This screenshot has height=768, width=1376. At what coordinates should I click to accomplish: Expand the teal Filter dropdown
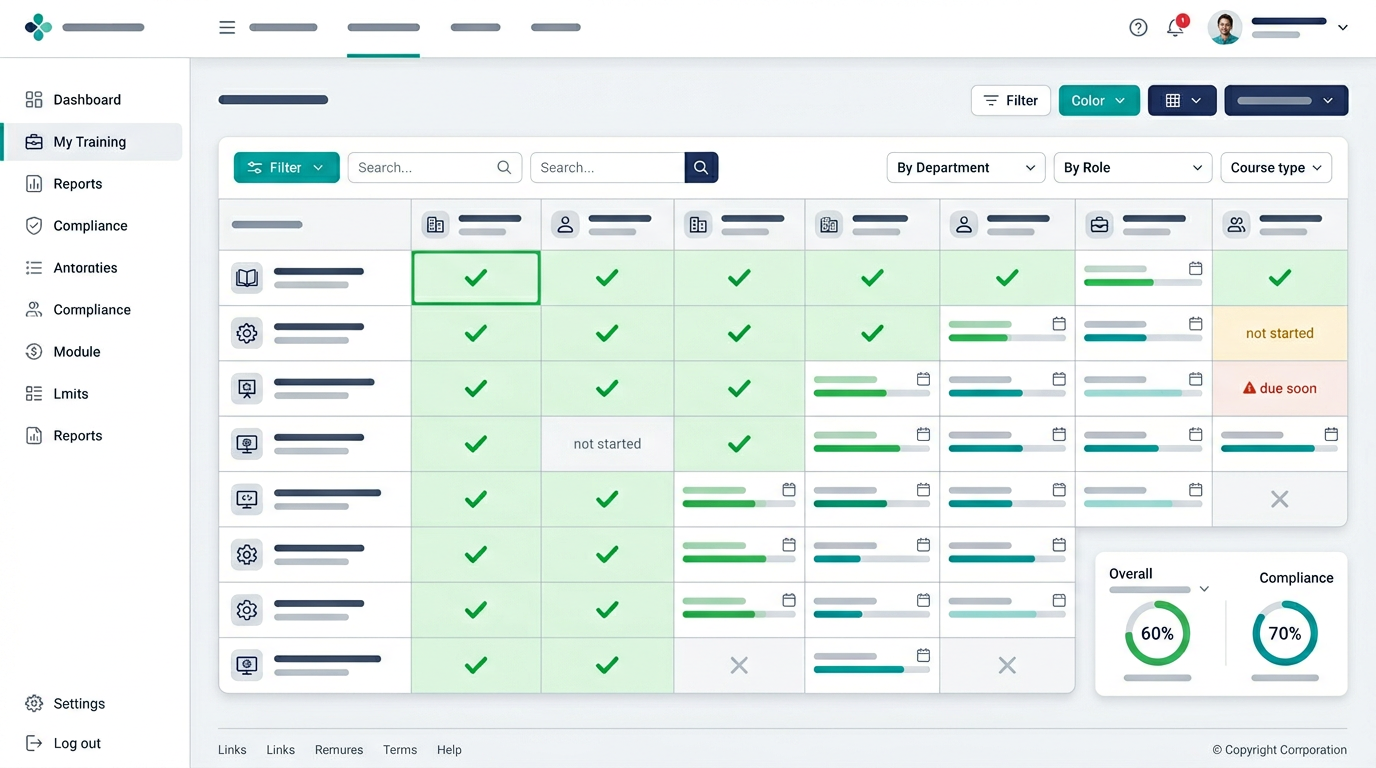287,168
